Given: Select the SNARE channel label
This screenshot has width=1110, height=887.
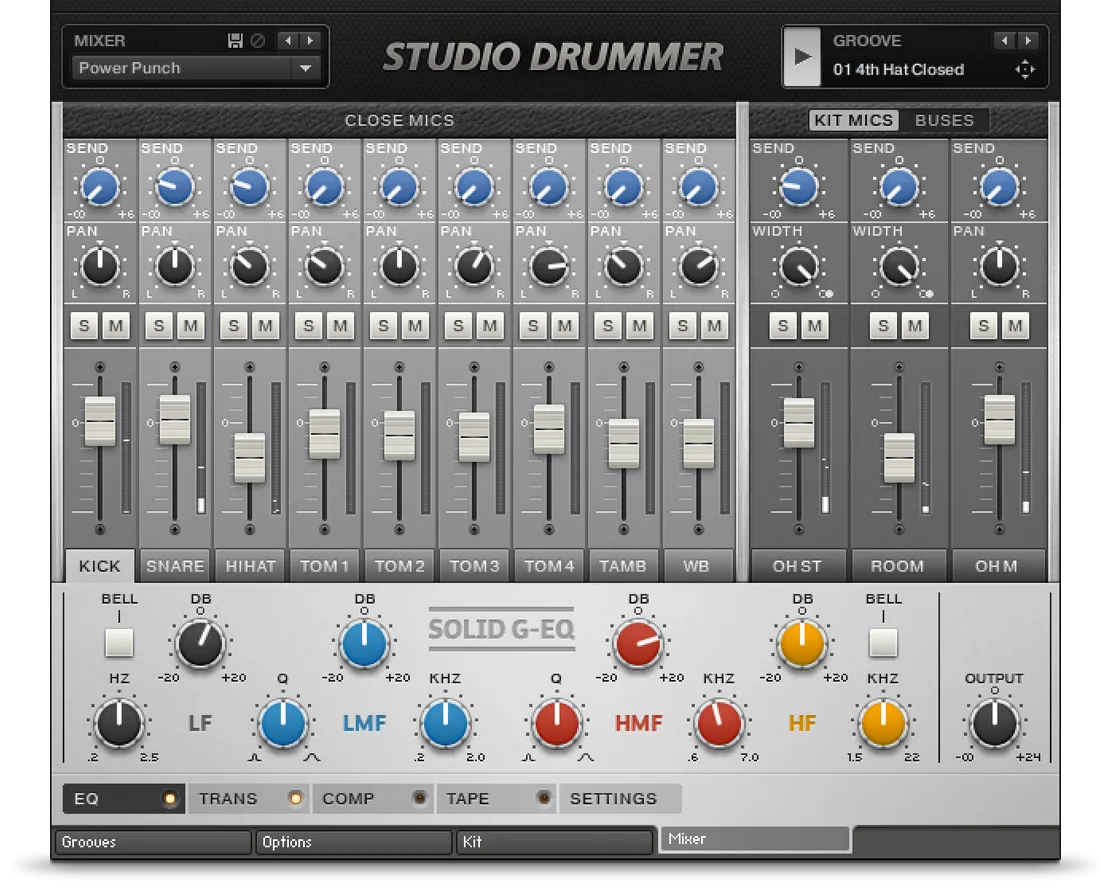Looking at the screenshot, I should tap(175, 566).
